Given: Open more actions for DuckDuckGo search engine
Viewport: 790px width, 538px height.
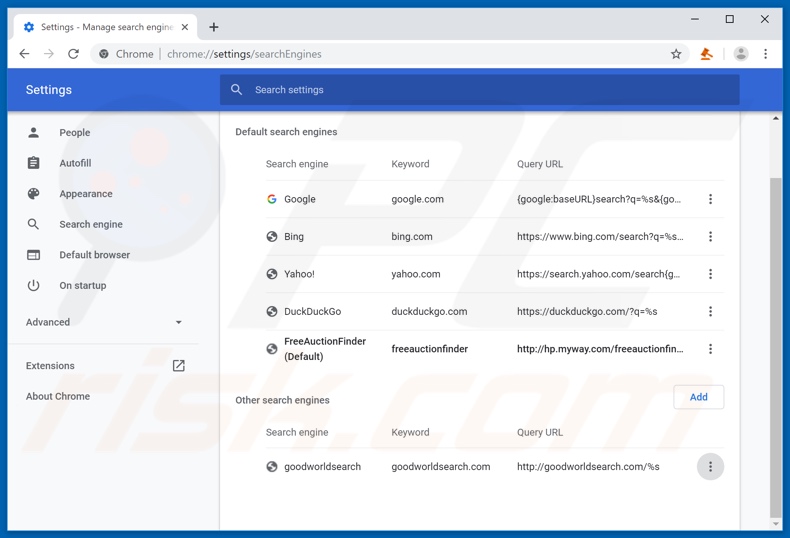Looking at the screenshot, I should pos(710,311).
